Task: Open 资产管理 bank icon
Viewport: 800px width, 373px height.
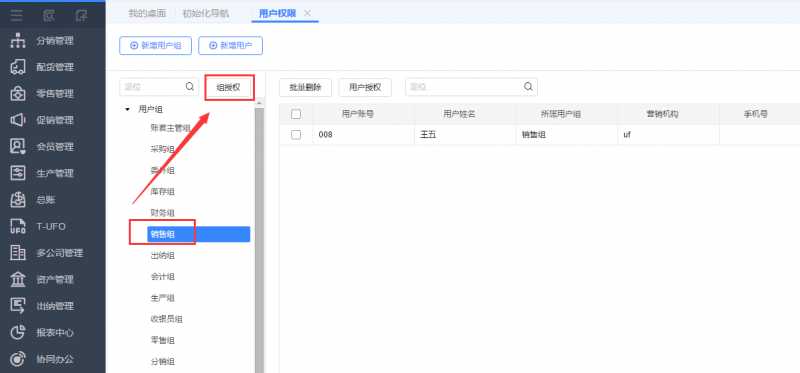Action: point(18,280)
